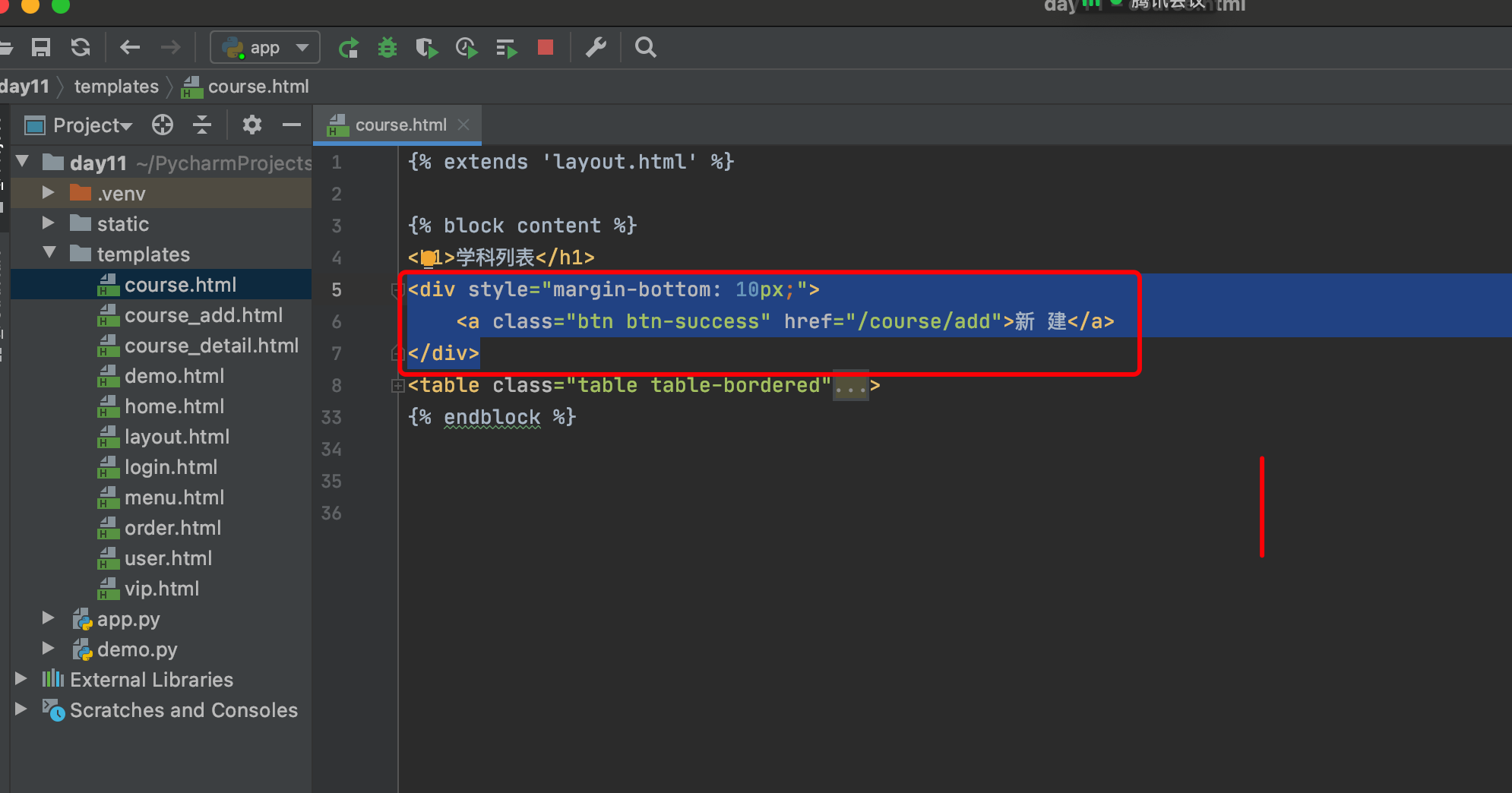Open Project panel gear options
This screenshot has width=1512, height=793.
click(252, 125)
